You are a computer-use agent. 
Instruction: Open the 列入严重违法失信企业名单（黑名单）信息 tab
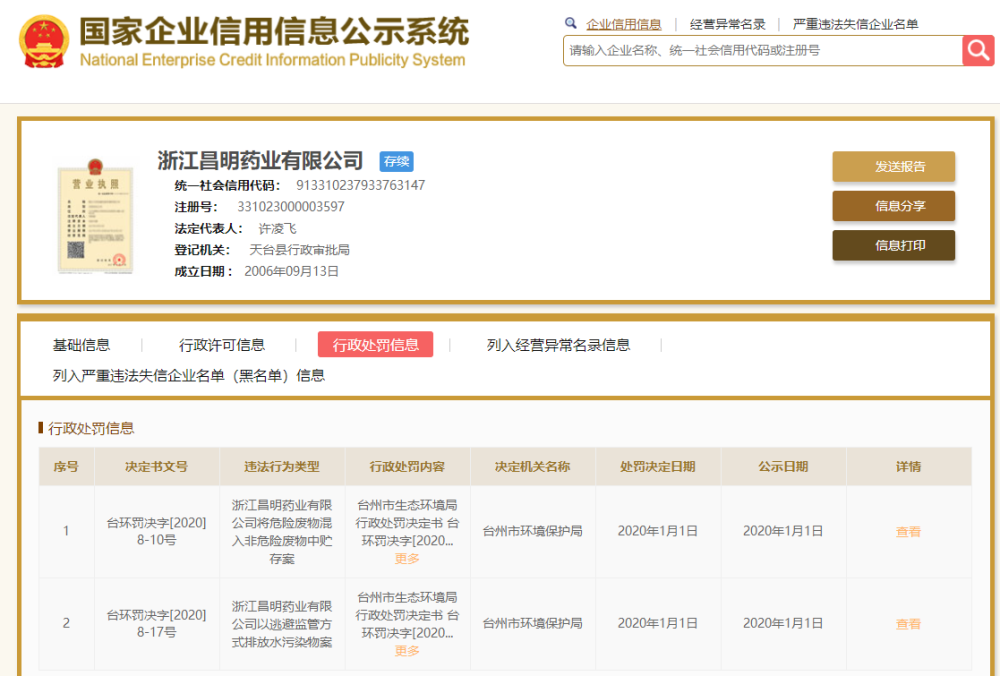click(189, 376)
